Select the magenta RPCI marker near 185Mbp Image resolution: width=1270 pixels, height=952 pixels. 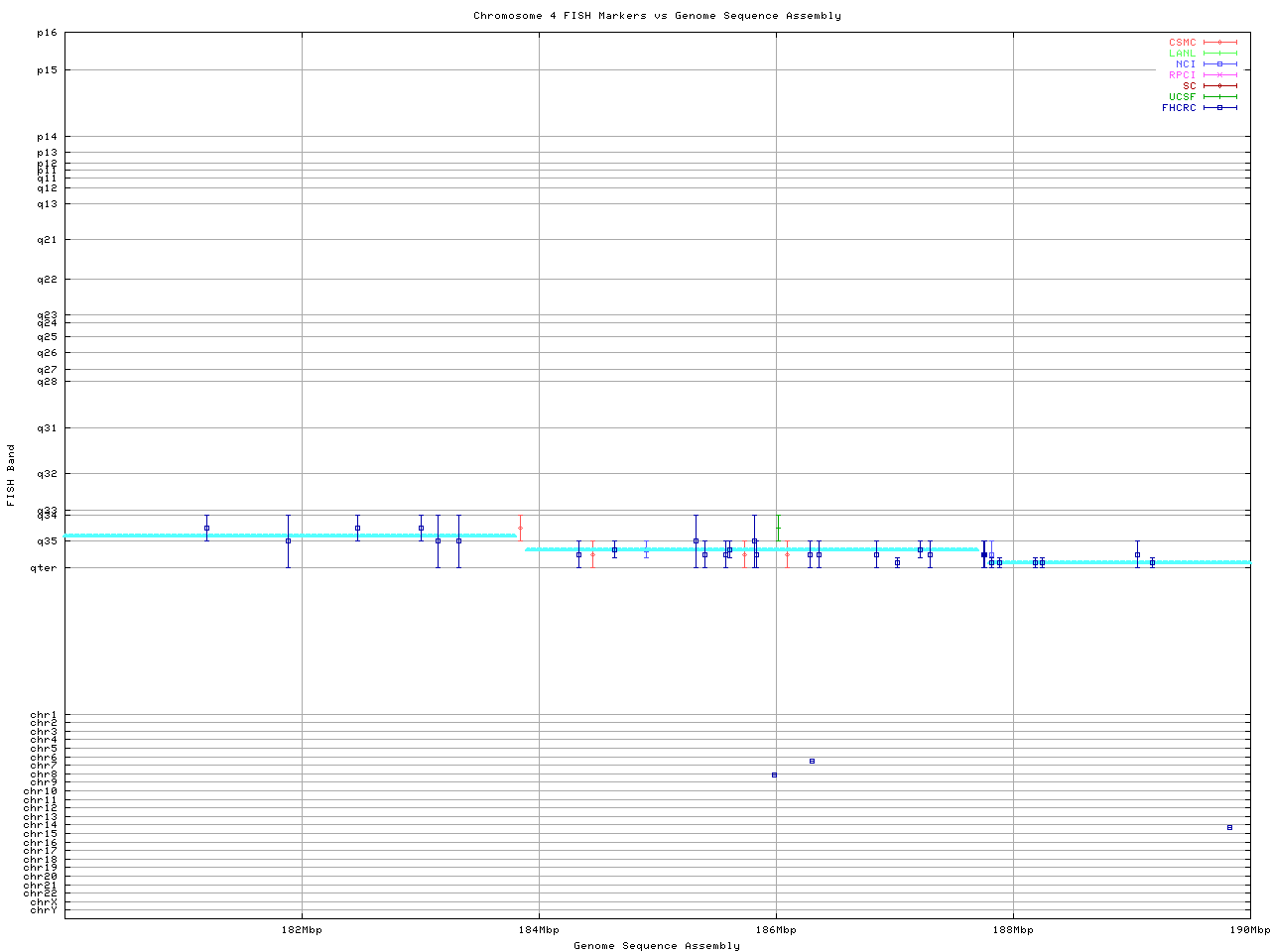click(646, 549)
